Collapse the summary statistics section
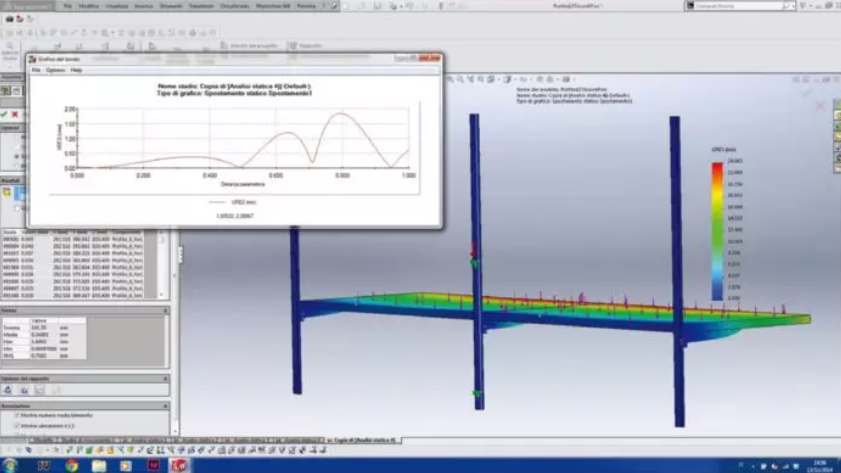The width and height of the screenshot is (841, 473). (165, 311)
